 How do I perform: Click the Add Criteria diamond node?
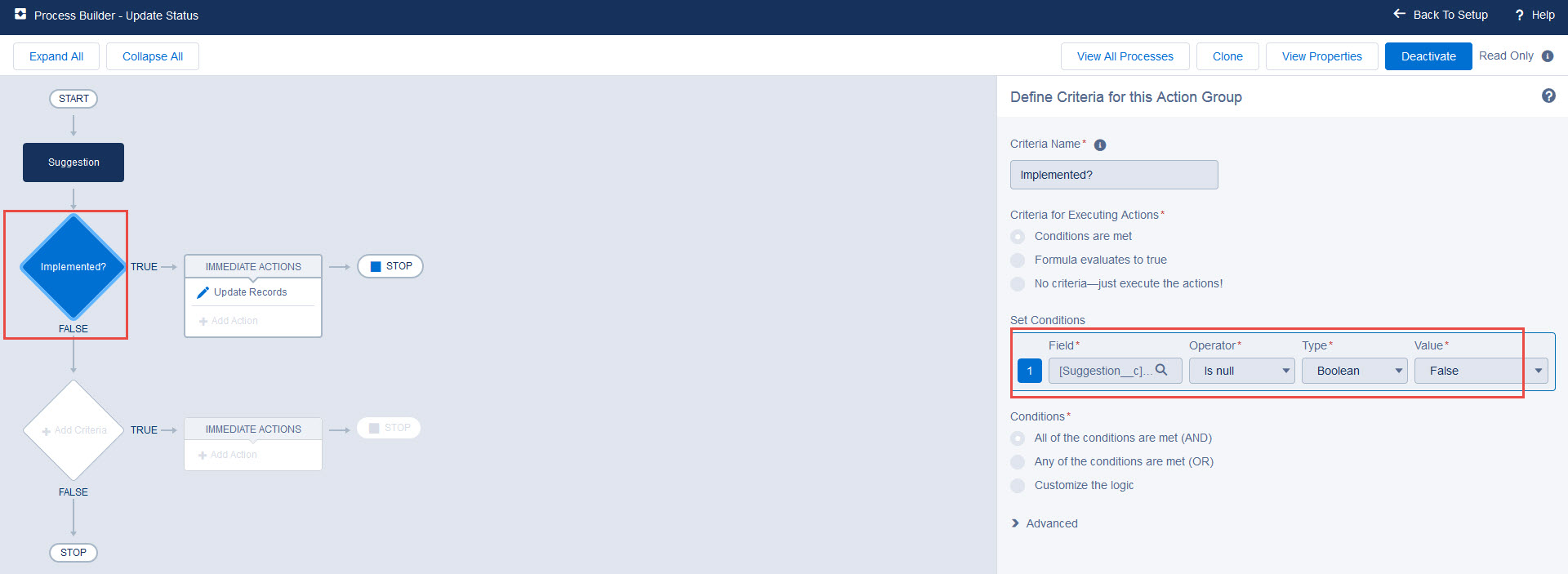point(73,430)
